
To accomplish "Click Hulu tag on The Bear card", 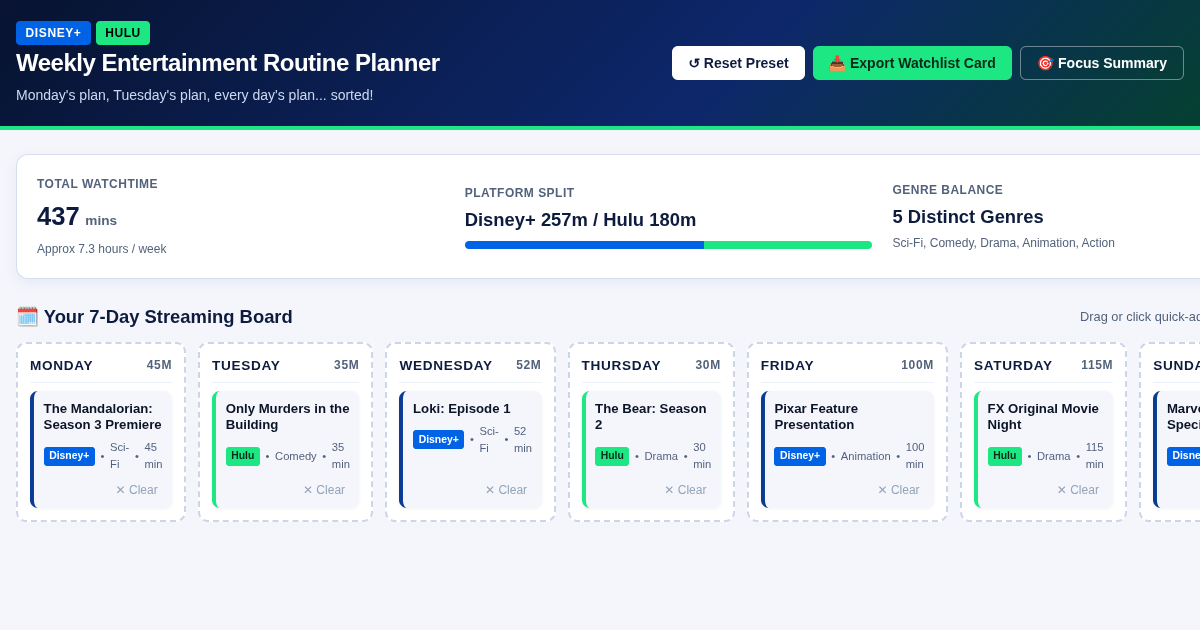I will click(612, 456).
